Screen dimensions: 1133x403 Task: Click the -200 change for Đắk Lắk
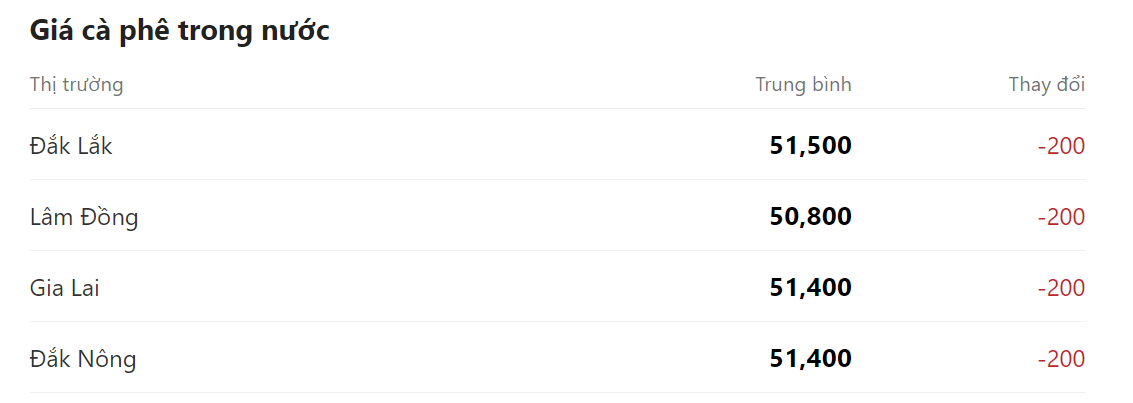click(1061, 146)
